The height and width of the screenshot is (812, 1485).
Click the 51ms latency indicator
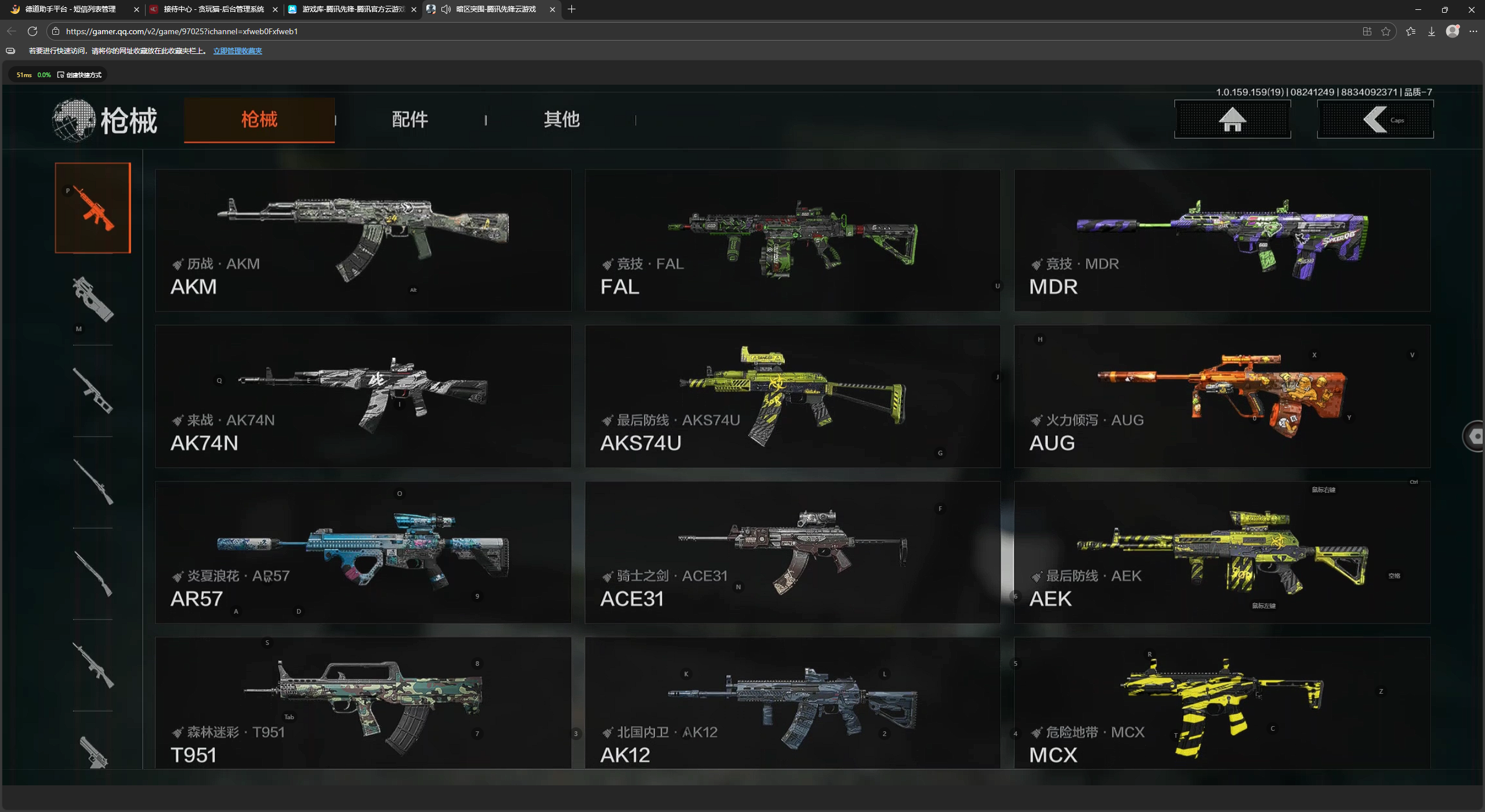[24, 75]
